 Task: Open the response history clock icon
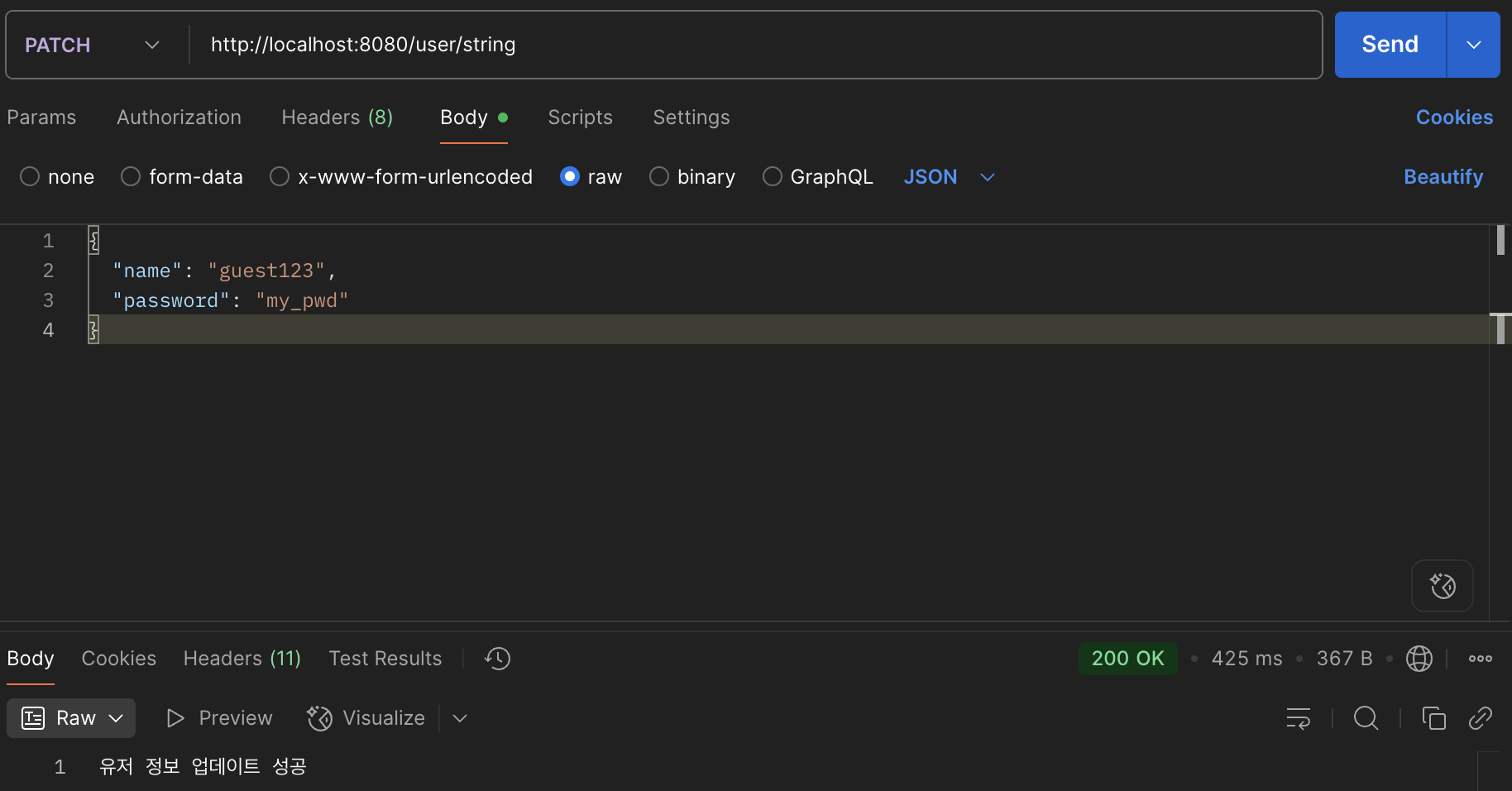pos(498,659)
